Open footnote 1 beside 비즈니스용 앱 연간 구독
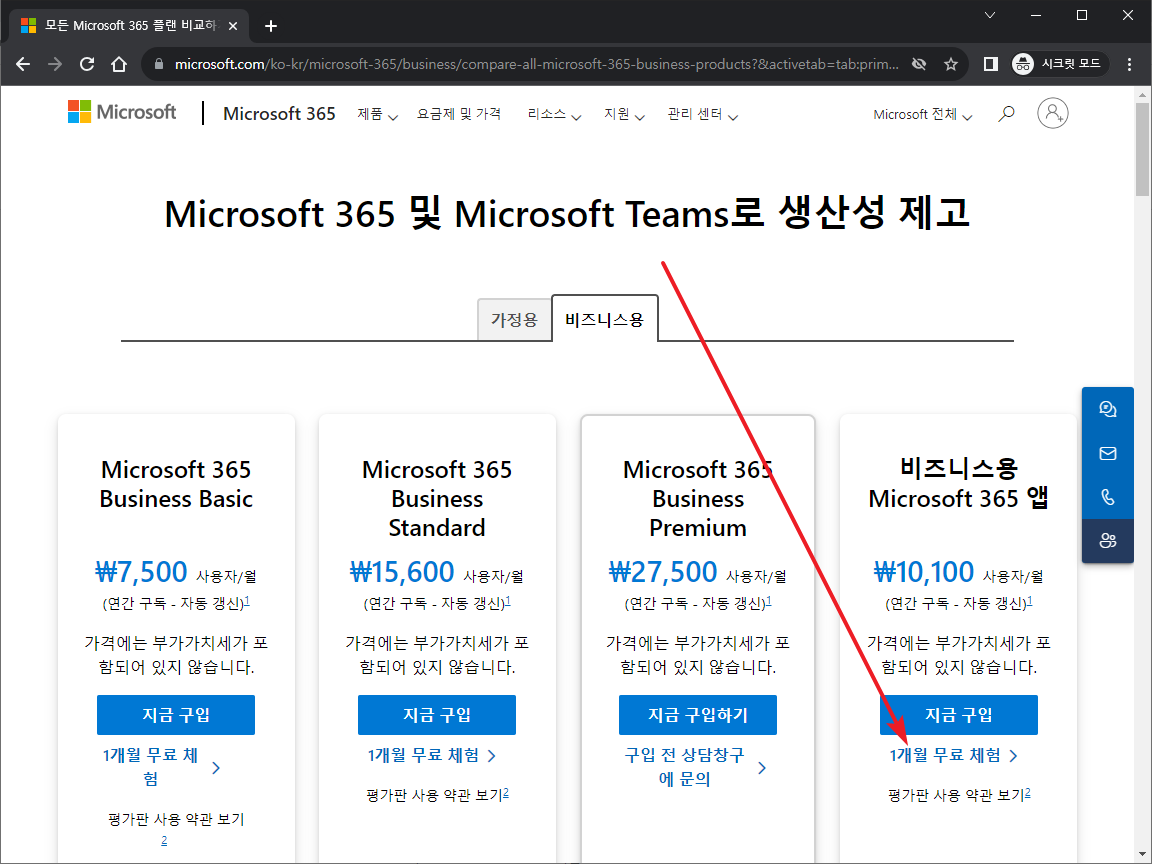This screenshot has width=1152, height=864. 1029,601
